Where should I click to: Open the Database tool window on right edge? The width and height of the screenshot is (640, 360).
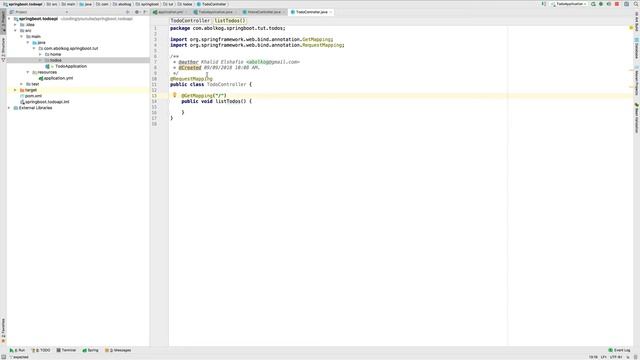[636, 48]
